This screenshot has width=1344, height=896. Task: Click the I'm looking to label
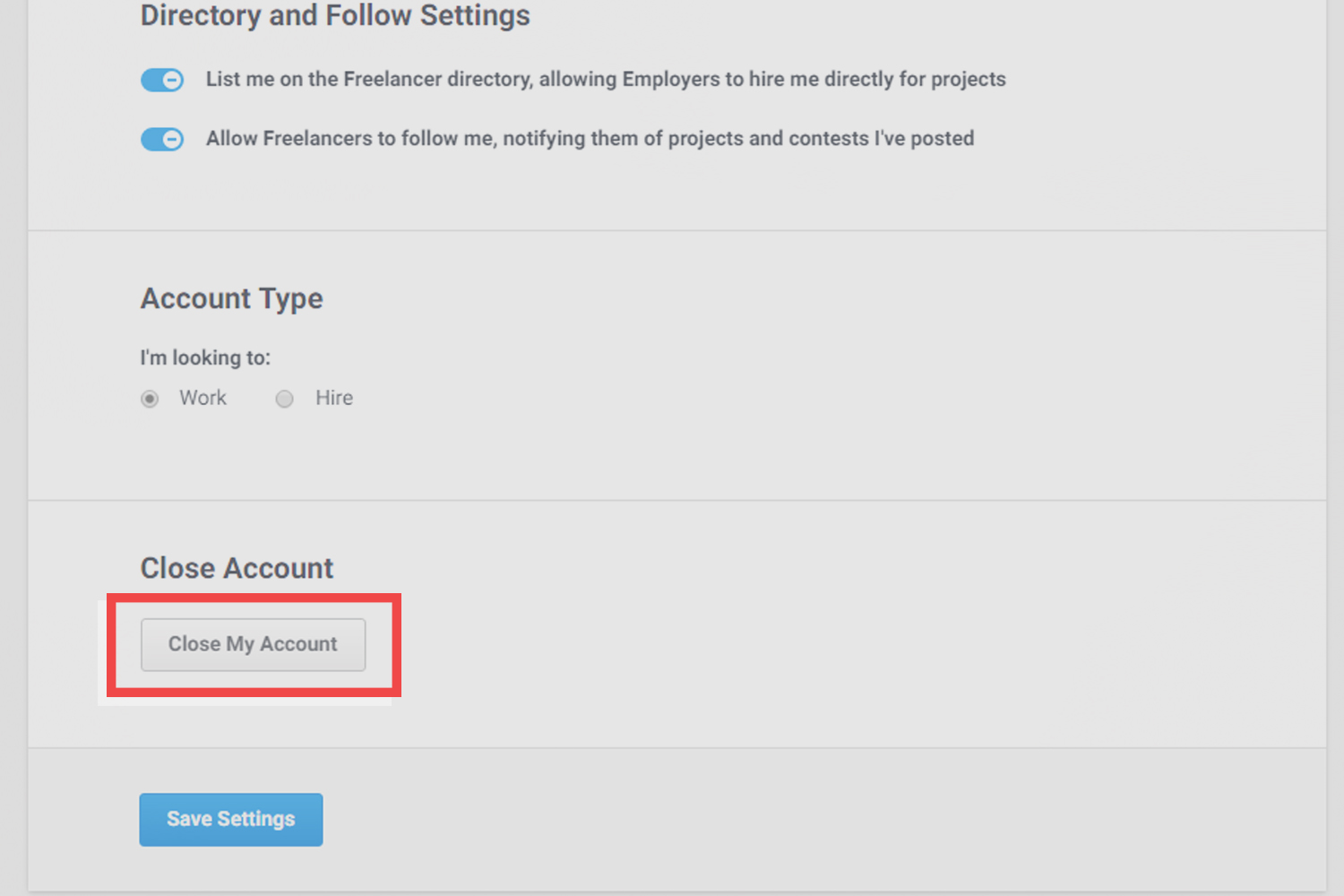coord(205,358)
